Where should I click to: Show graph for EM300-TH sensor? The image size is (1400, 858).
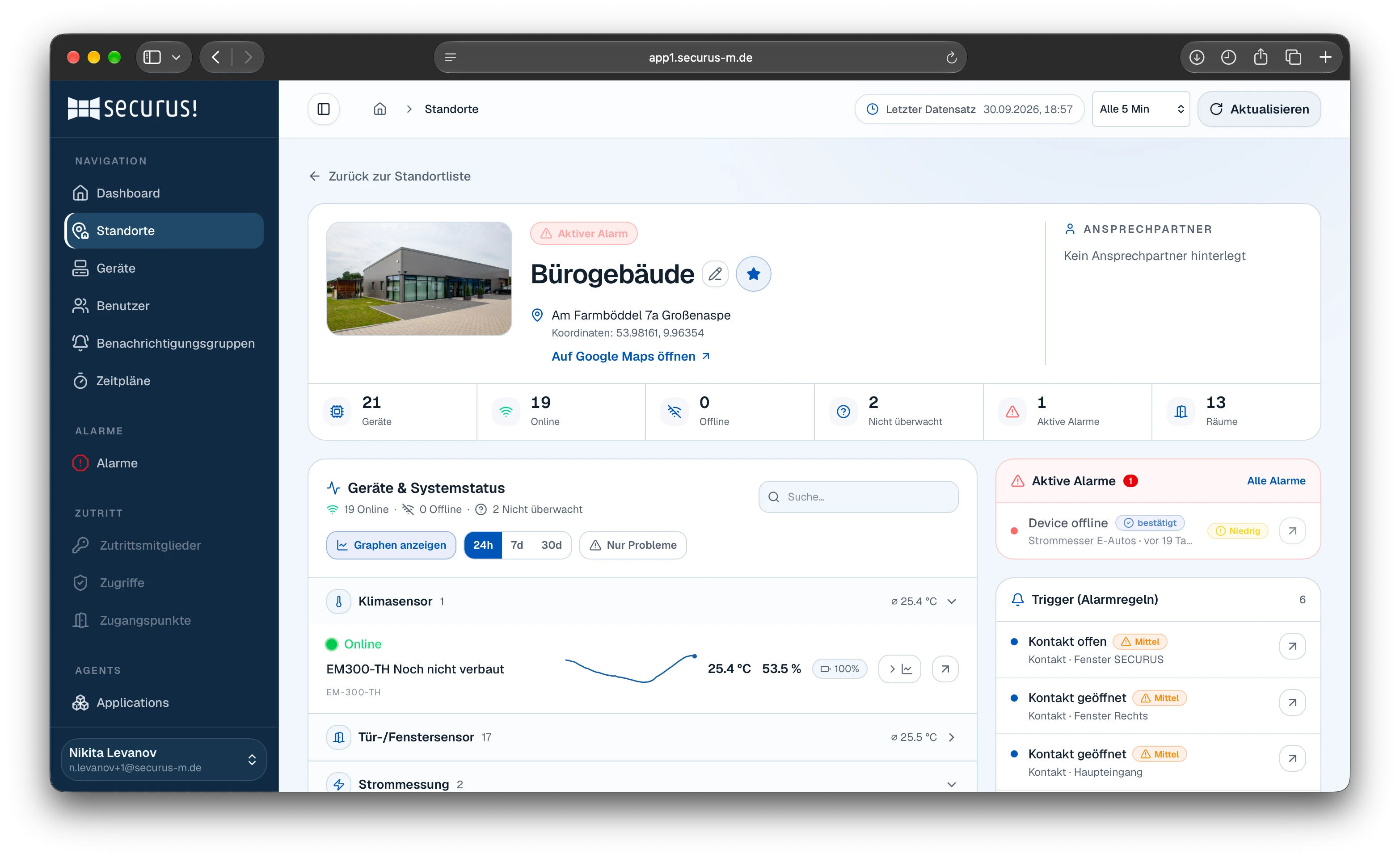point(899,669)
